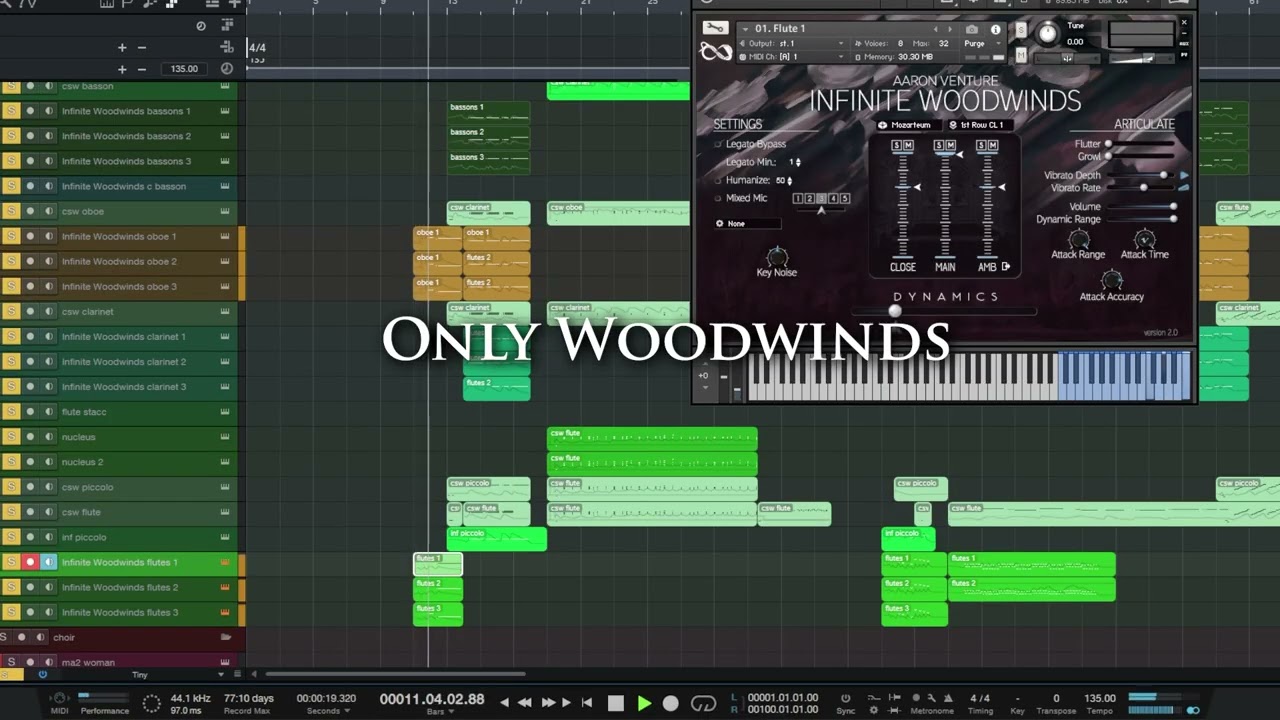The height and width of the screenshot is (720, 1280).
Task: Open the Mozarteum room dropdown
Action: click(x=909, y=125)
